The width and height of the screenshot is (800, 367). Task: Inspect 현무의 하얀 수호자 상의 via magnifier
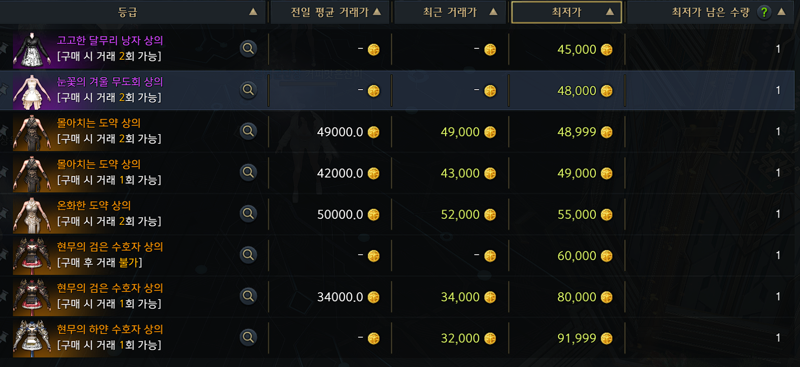(248, 337)
